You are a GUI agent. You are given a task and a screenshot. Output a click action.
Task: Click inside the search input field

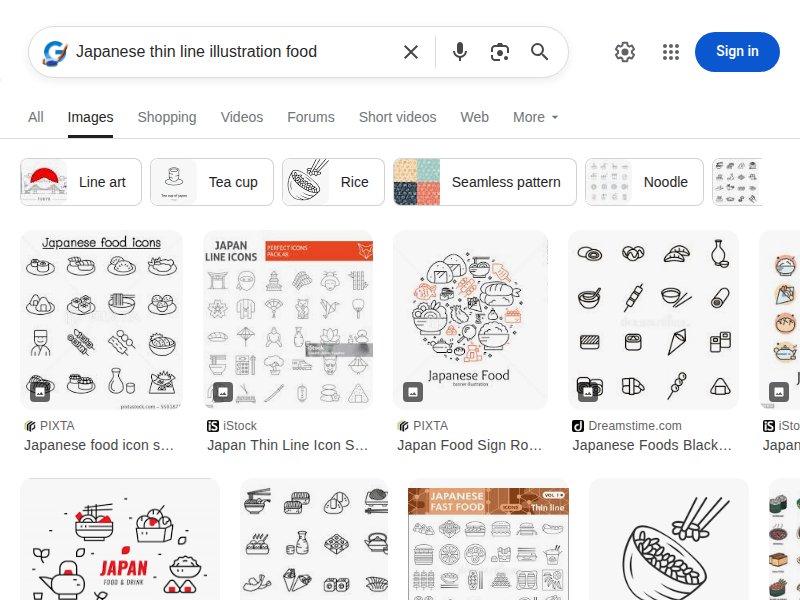[x=230, y=51]
